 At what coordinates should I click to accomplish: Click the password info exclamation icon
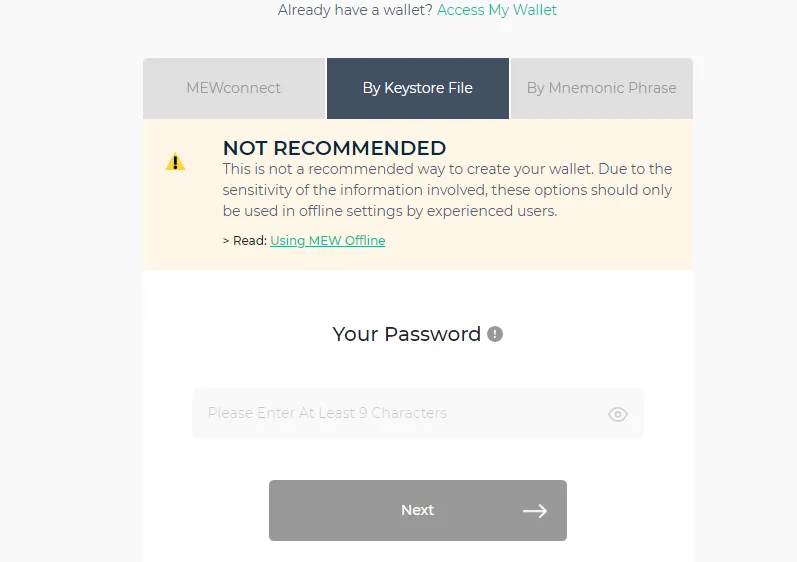[x=495, y=334]
